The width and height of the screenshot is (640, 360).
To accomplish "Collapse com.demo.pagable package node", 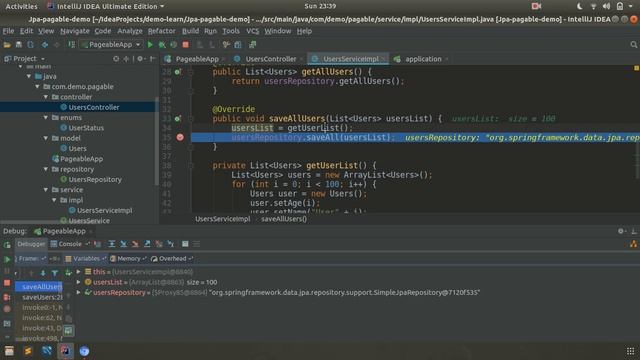I will pyautogui.click(x=38, y=87).
